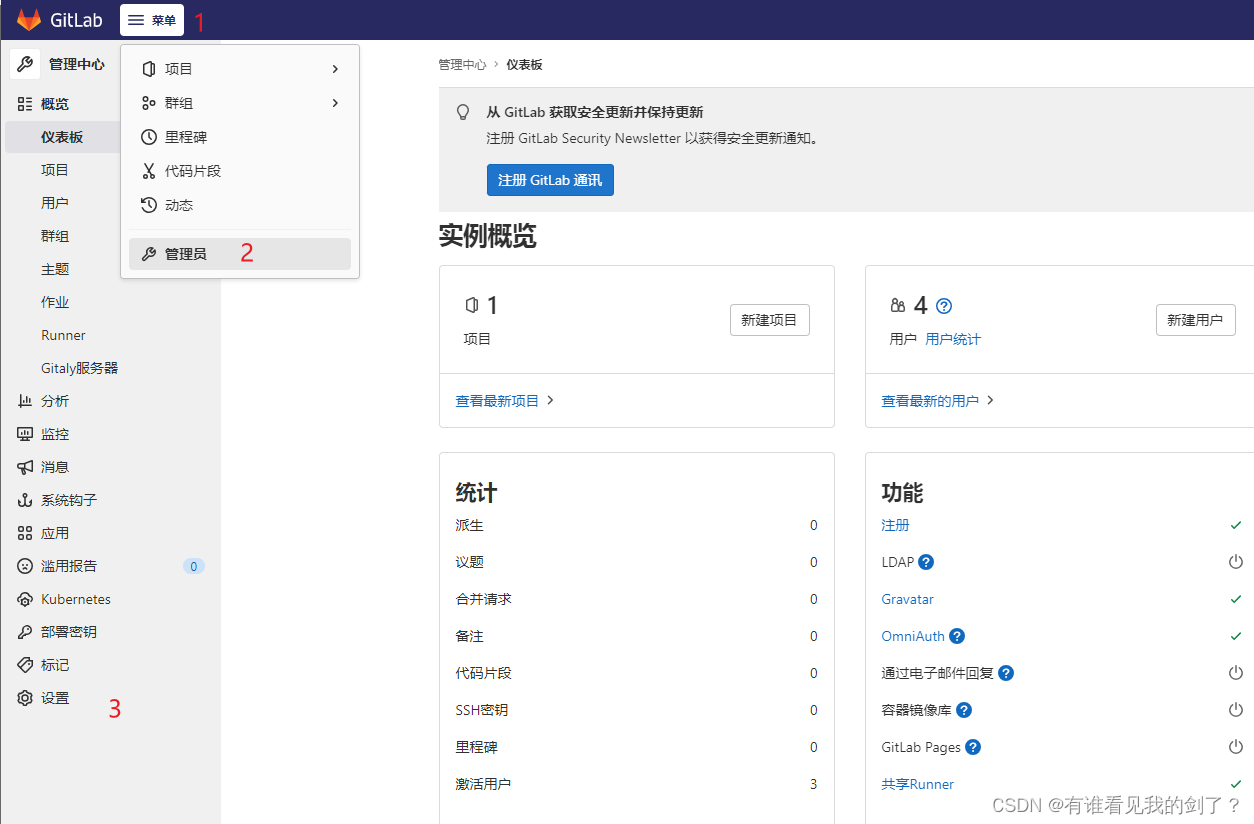Click the SSH密钥 statistics row
The width and height of the screenshot is (1254, 824).
(x=636, y=710)
